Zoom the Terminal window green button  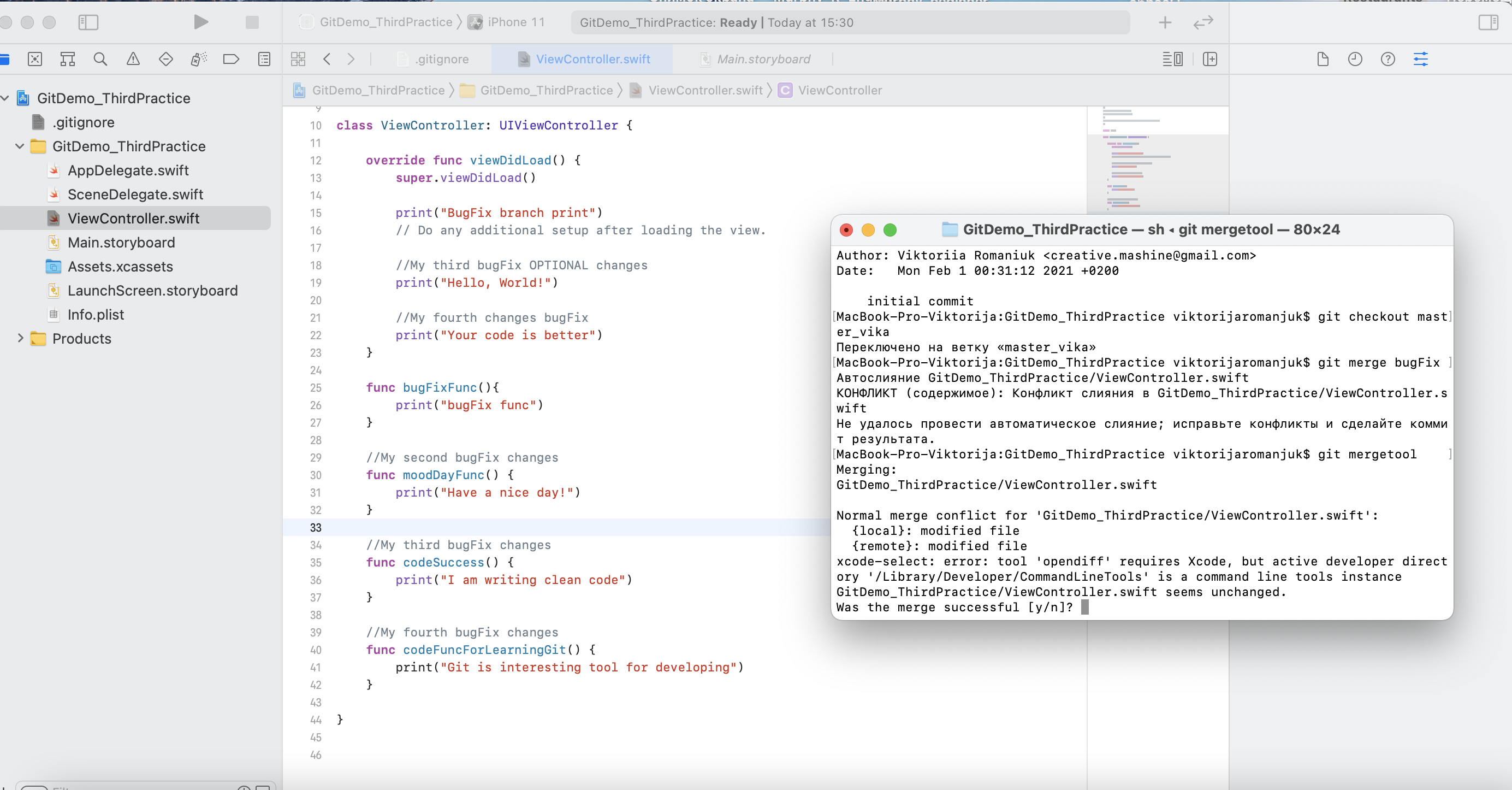click(x=890, y=229)
